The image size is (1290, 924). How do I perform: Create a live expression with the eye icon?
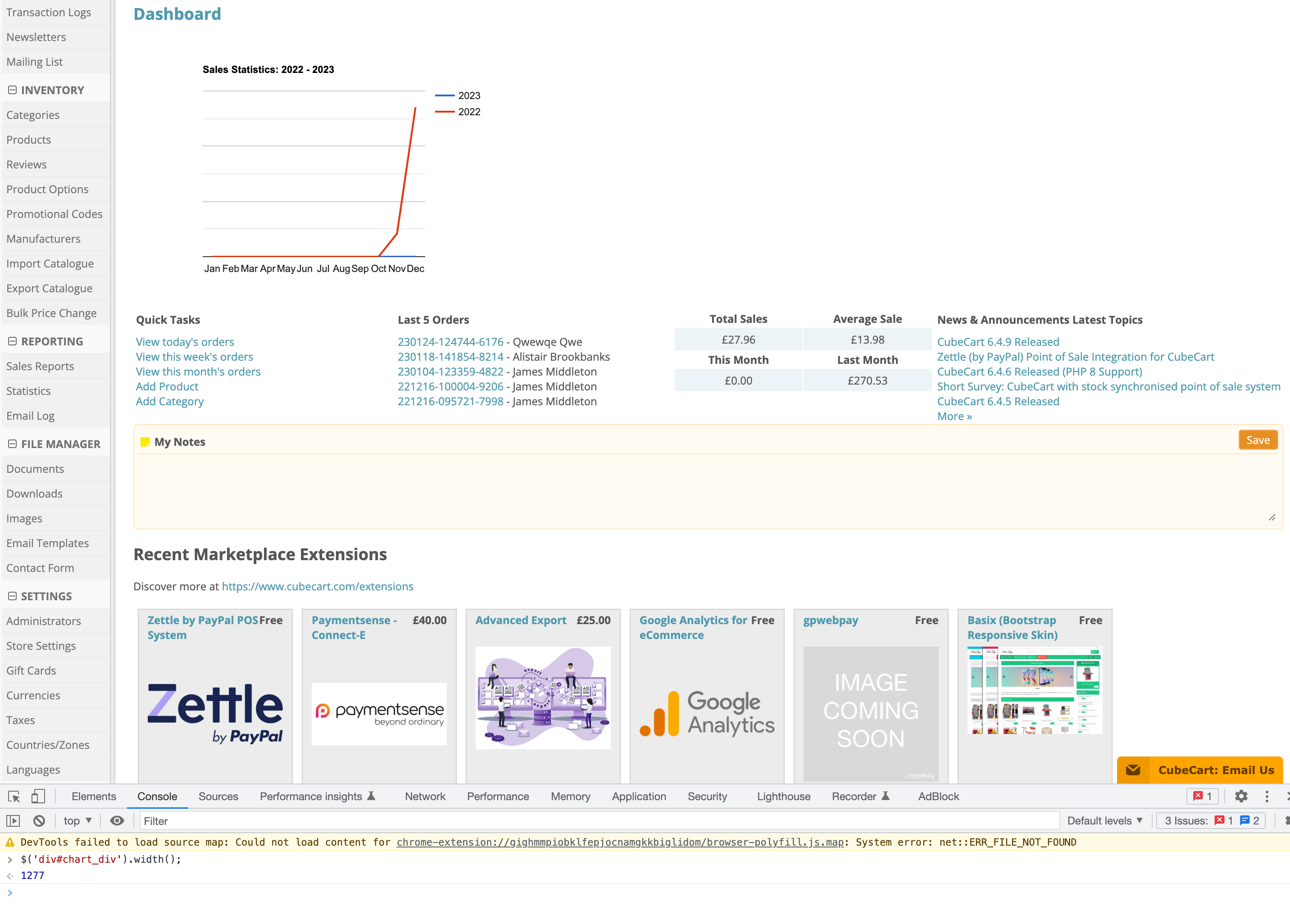(117, 820)
